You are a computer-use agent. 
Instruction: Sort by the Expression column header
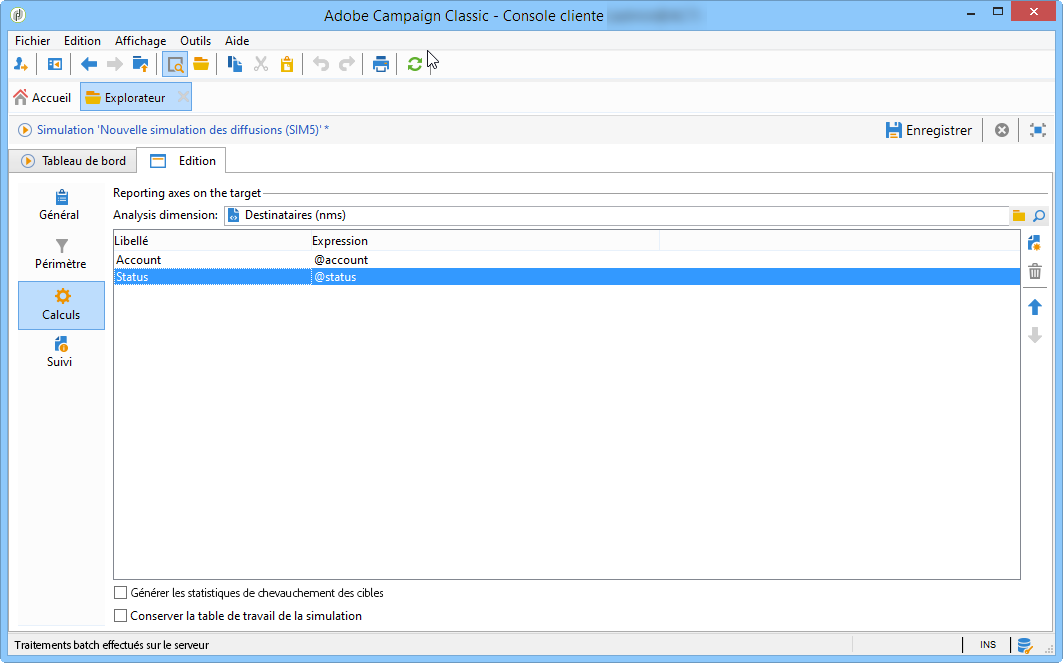tap(485, 241)
